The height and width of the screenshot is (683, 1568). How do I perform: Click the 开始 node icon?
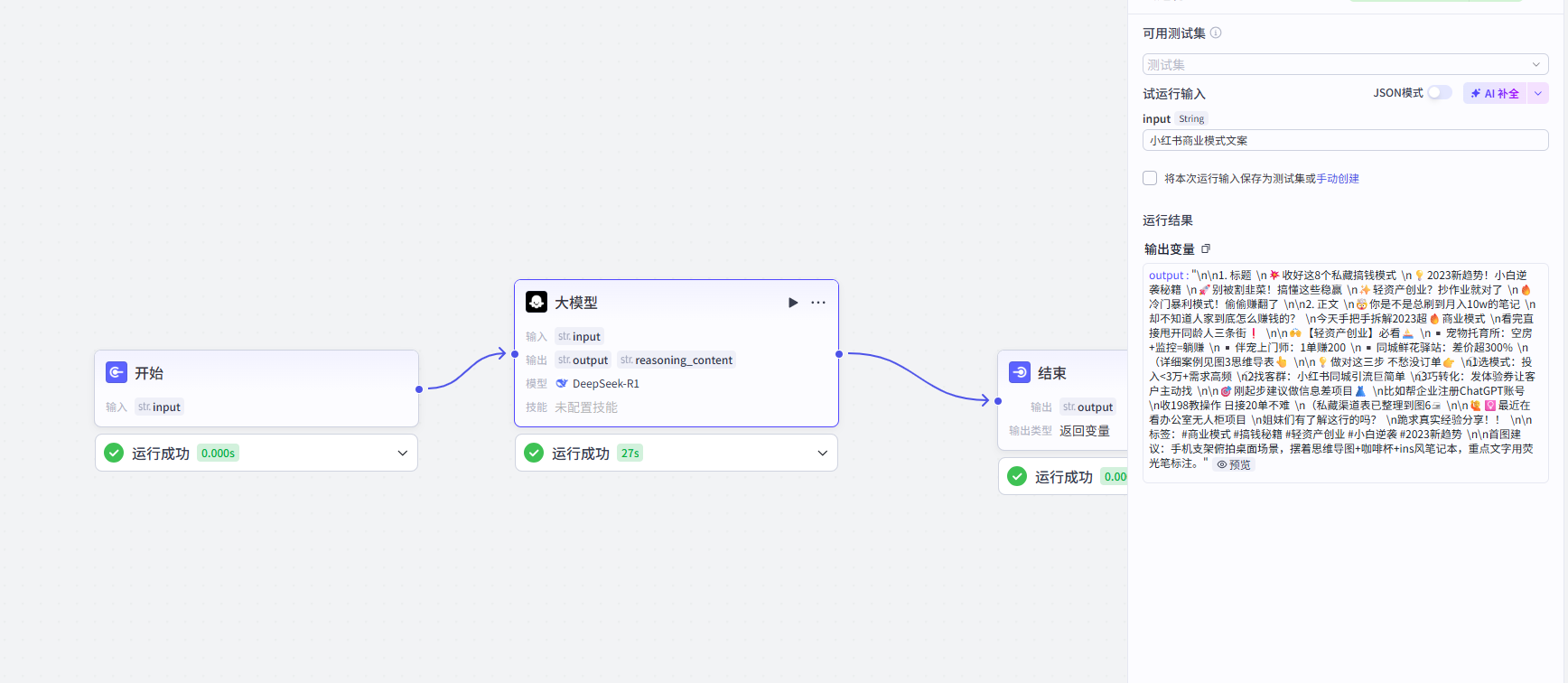pos(117,372)
